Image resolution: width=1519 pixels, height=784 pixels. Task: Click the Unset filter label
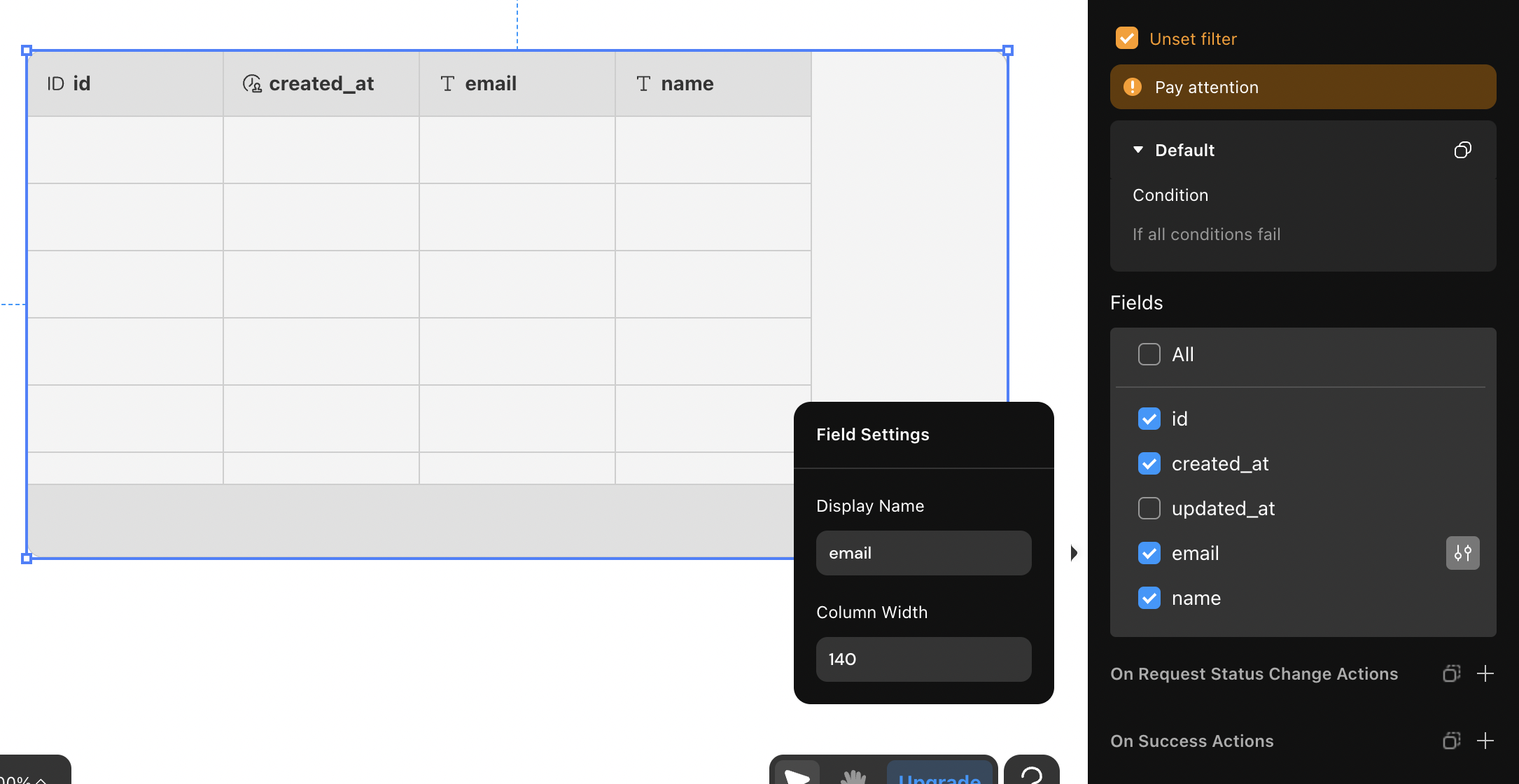pyautogui.click(x=1193, y=39)
